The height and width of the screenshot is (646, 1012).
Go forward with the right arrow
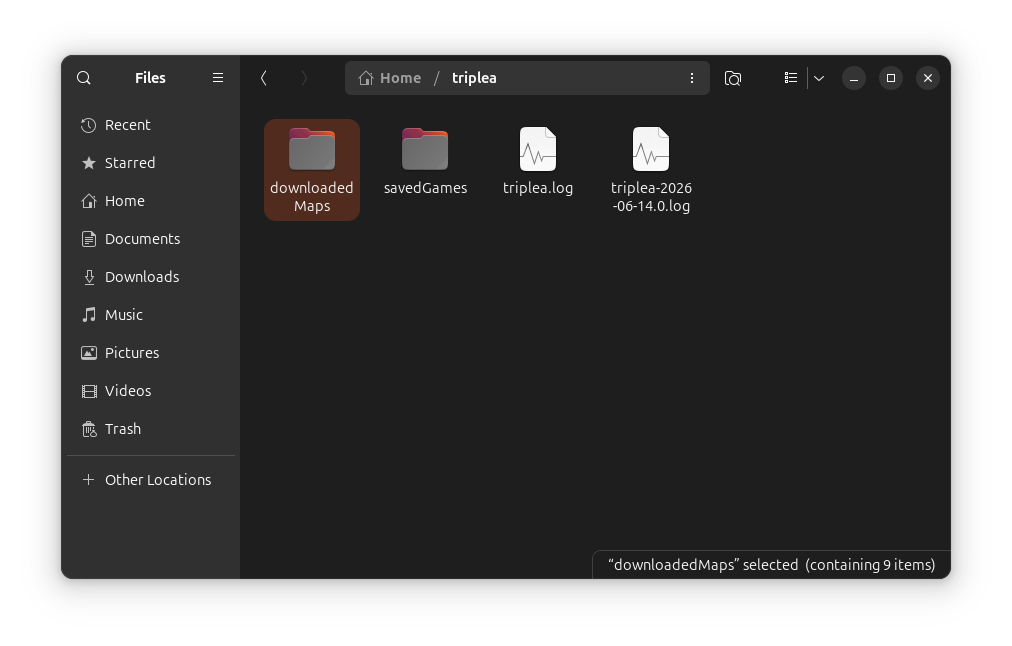[304, 78]
